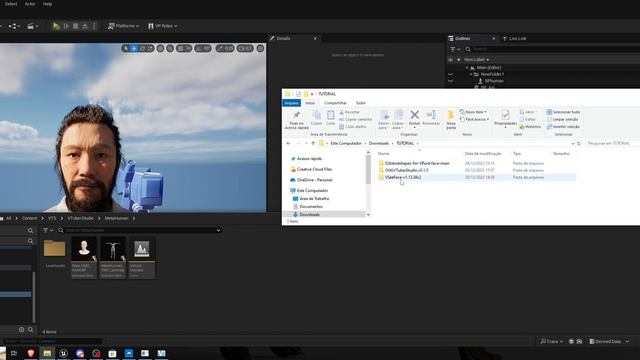Open the Actor menu in Unreal Editor
Screen dimensions: 640x360
pyautogui.click(x=30, y=4)
